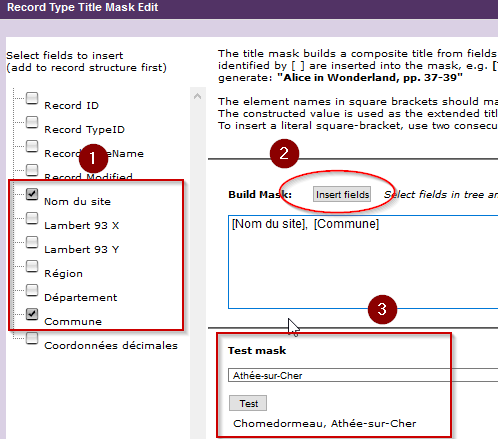The width and height of the screenshot is (498, 439).
Task: Select the Coordonnées décimales tree label
Action: (x=111, y=346)
